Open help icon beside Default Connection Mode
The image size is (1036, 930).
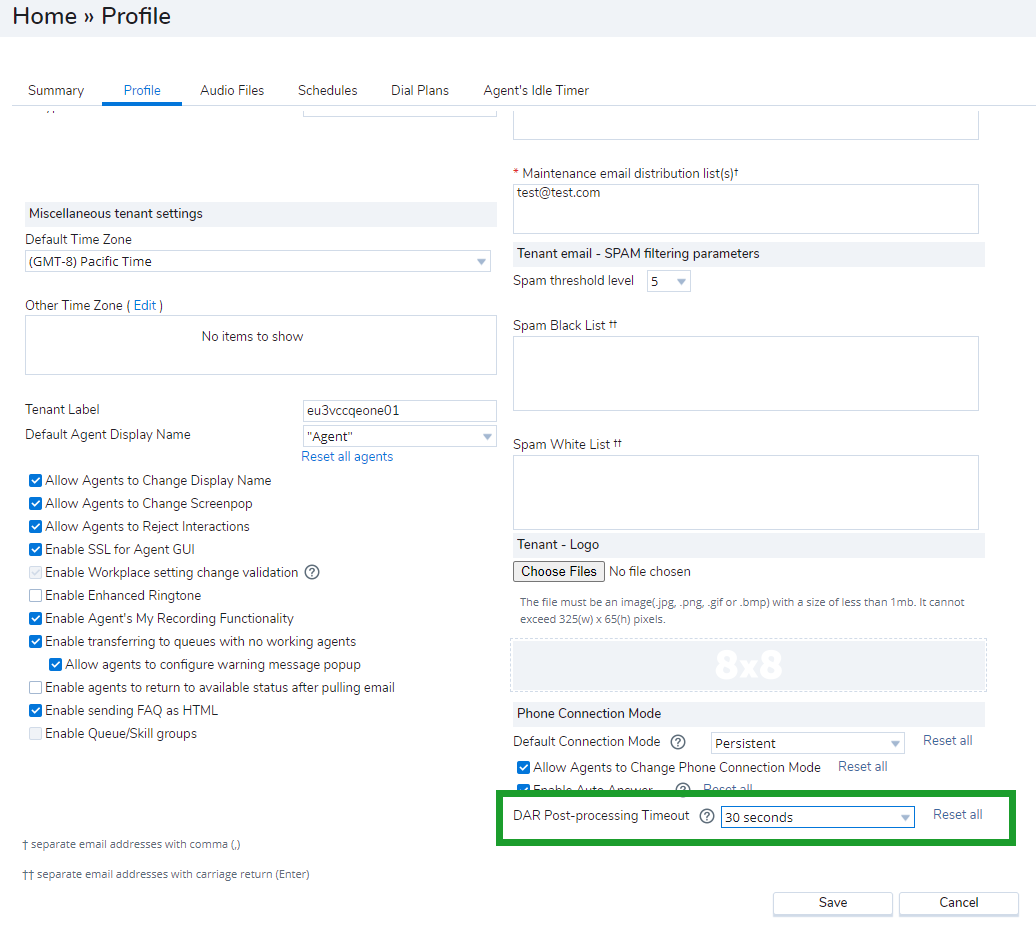coord(678,742)
